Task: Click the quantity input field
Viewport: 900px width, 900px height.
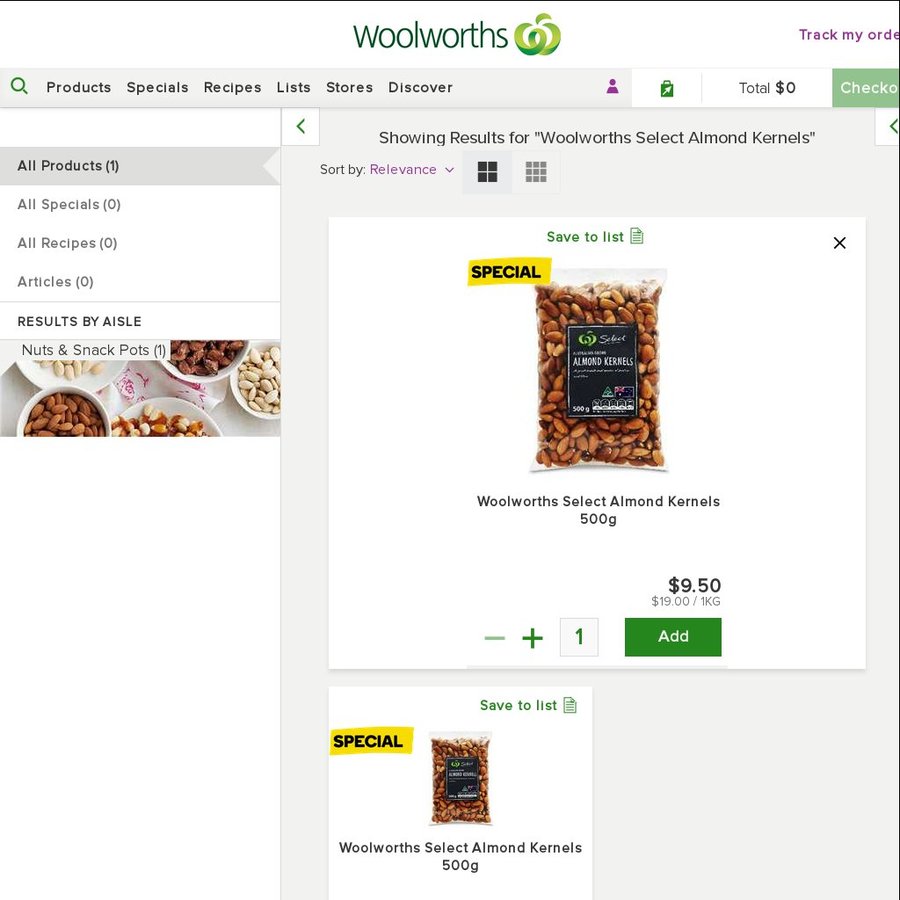Action: [x=579, y=637]
